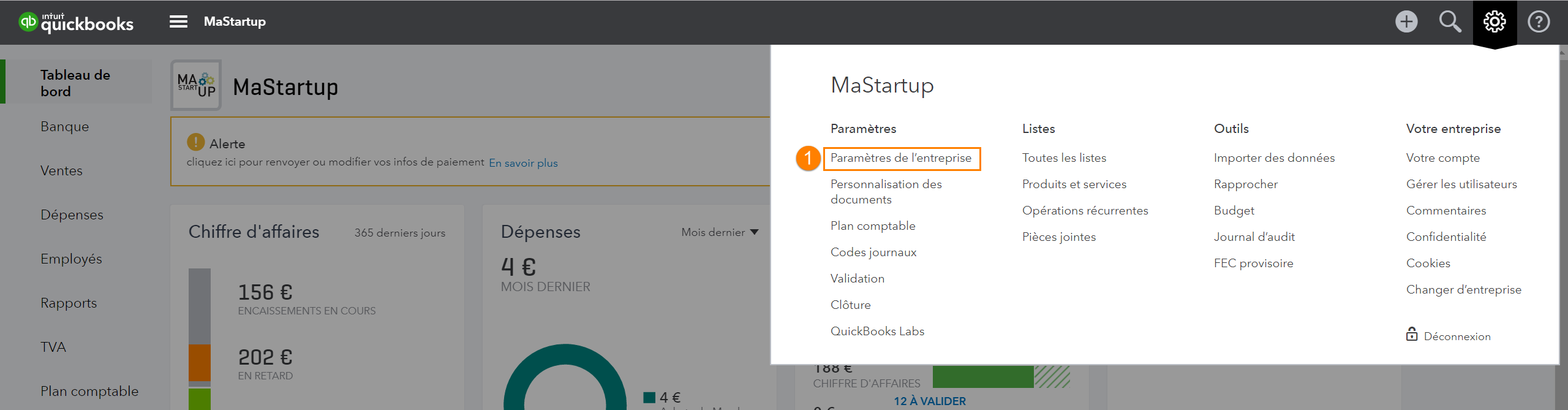1568x410 pixels.
Task: Open Pièces jointes
Action: (1059, 237)
